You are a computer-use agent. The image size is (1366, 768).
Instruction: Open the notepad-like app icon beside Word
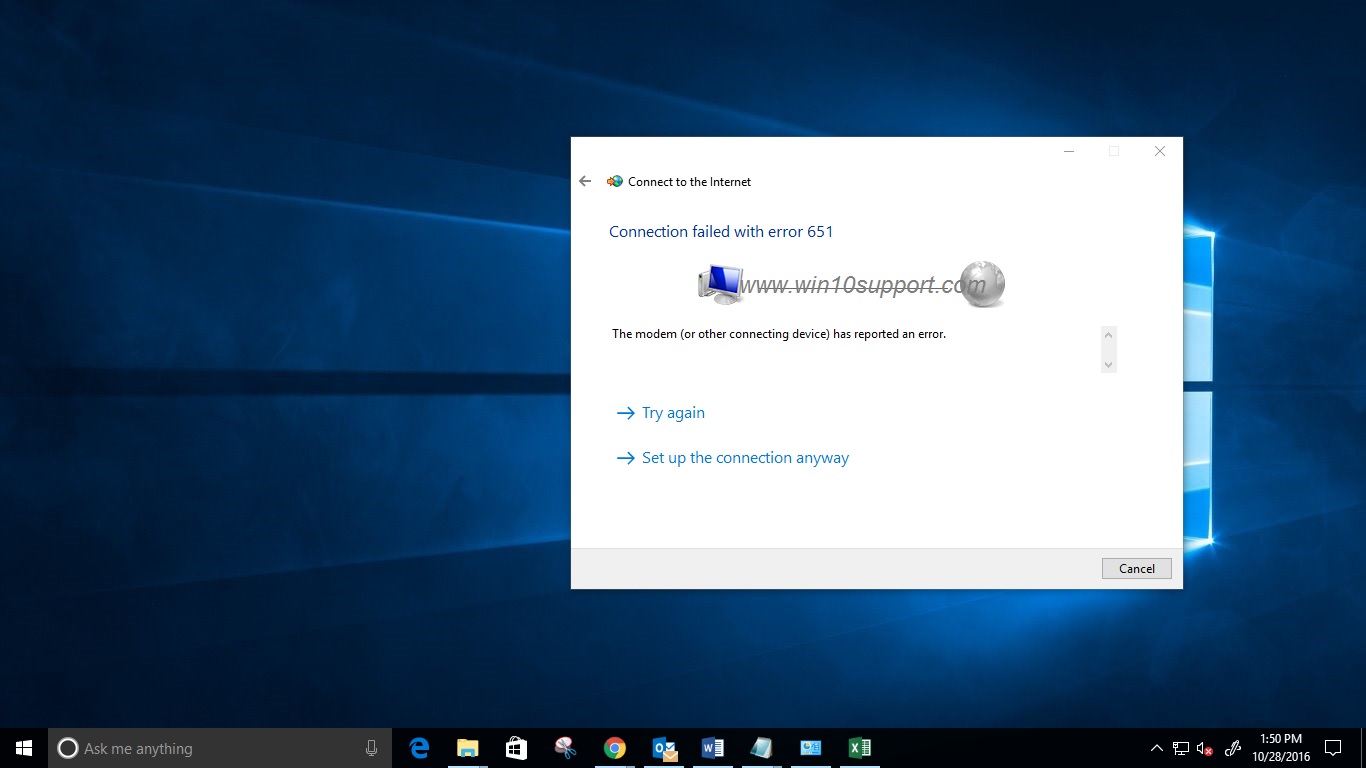point(761,748)
